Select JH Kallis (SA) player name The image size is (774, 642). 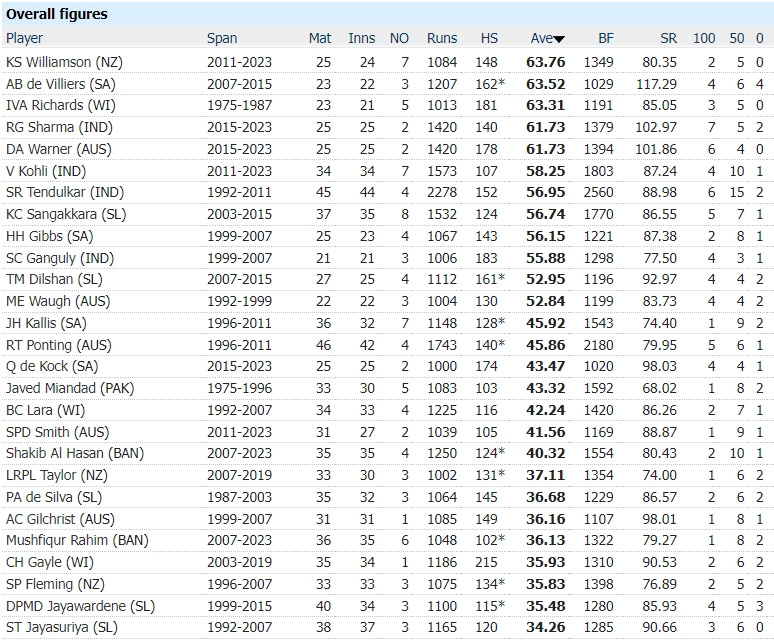(x=46, y=323)
